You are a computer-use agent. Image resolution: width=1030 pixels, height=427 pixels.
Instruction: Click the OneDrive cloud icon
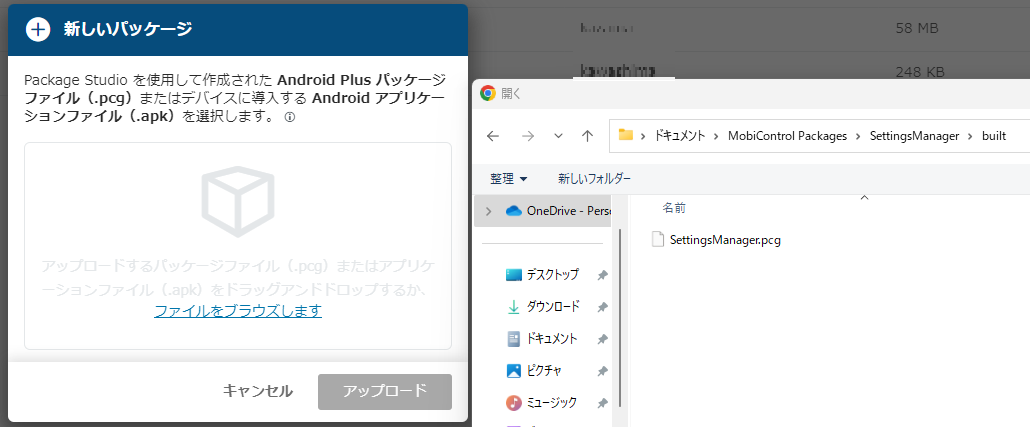tap(513, 211)
